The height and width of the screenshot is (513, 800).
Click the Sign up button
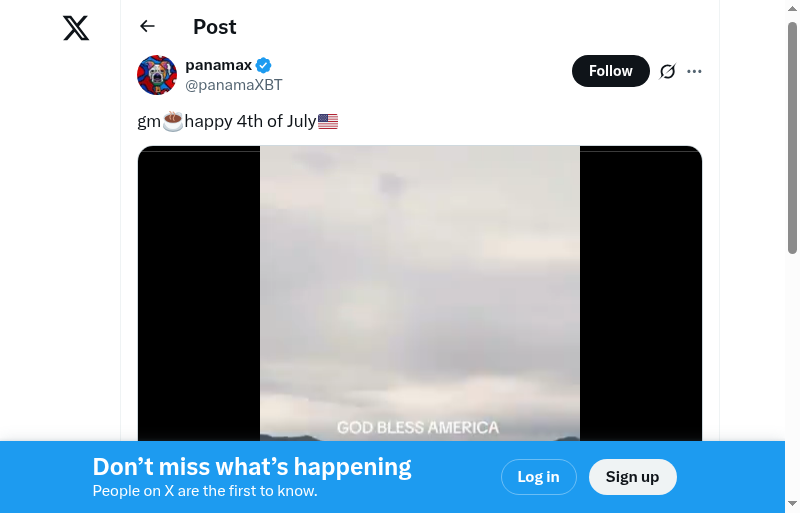(633, 477)
